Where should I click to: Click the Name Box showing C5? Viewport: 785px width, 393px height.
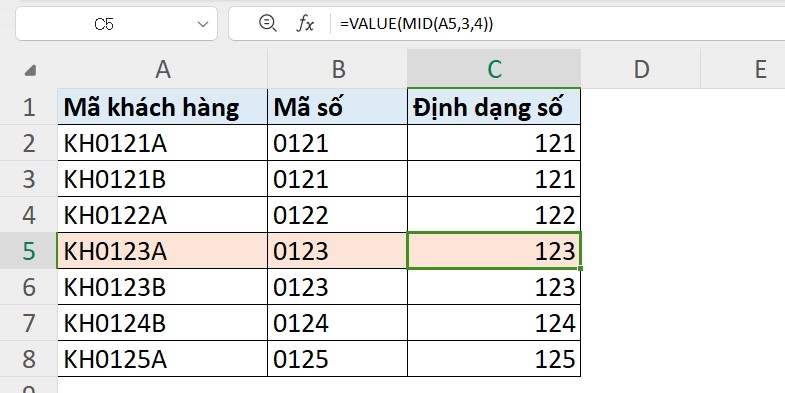pyautogui.click(x=116, y=24)
